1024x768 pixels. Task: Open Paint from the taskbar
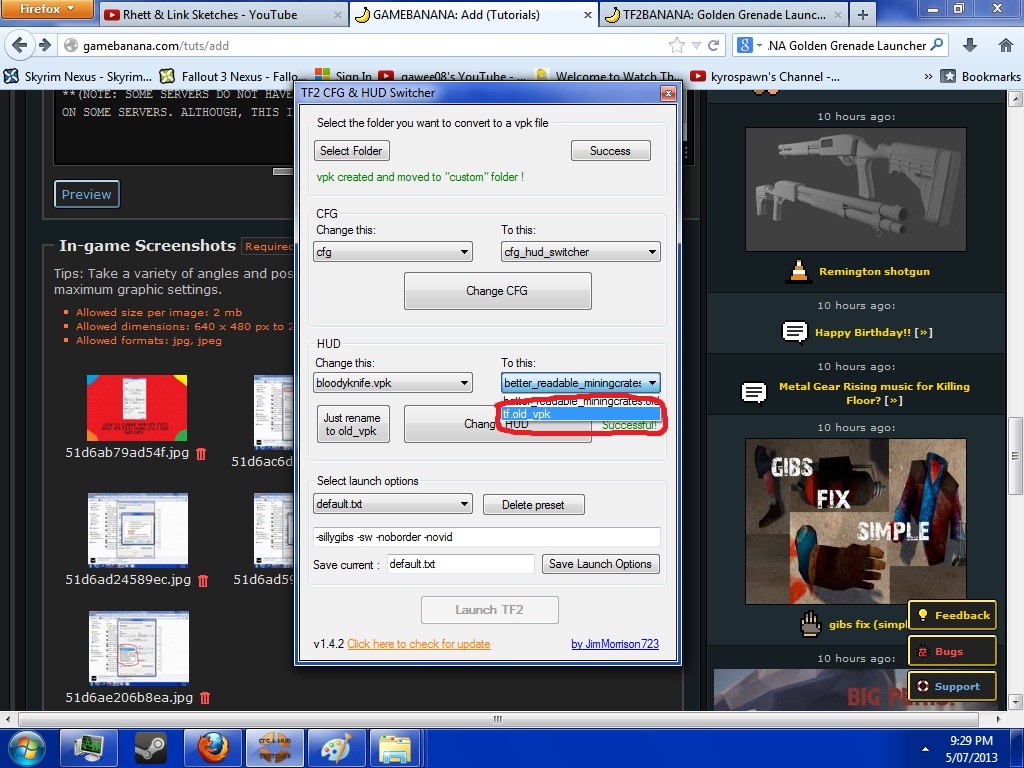point(336,748)
